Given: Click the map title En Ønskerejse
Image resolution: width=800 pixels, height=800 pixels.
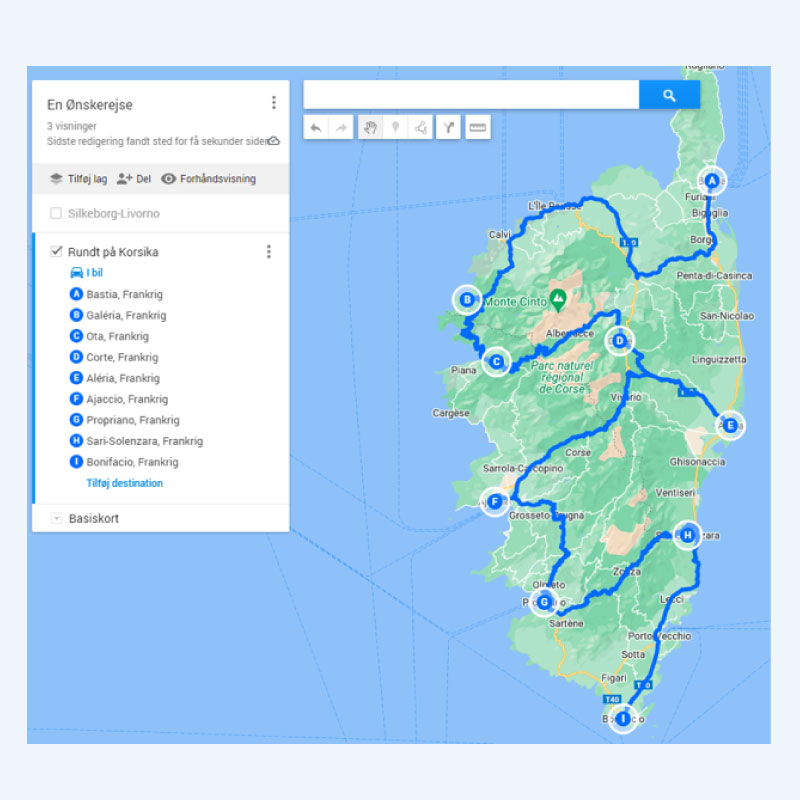Looking at the screenshot, I should click(x=90, y=105).
